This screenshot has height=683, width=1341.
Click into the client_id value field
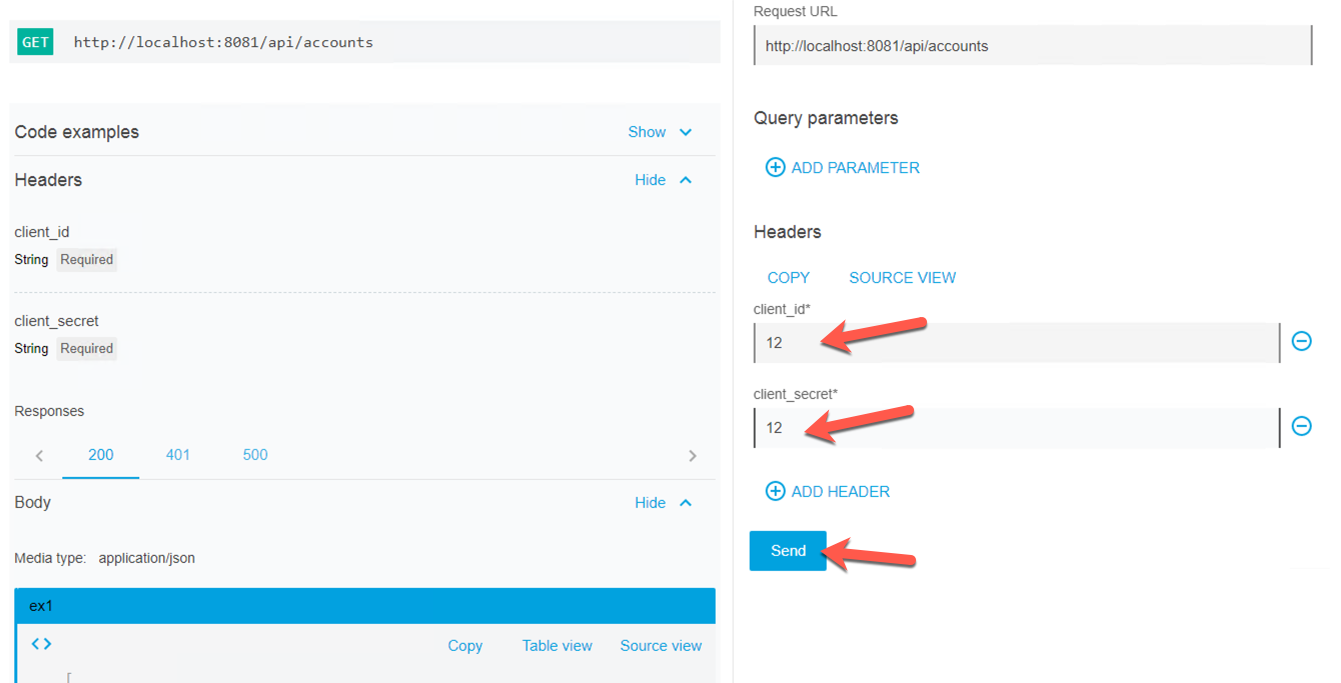tap(1017, 343)
